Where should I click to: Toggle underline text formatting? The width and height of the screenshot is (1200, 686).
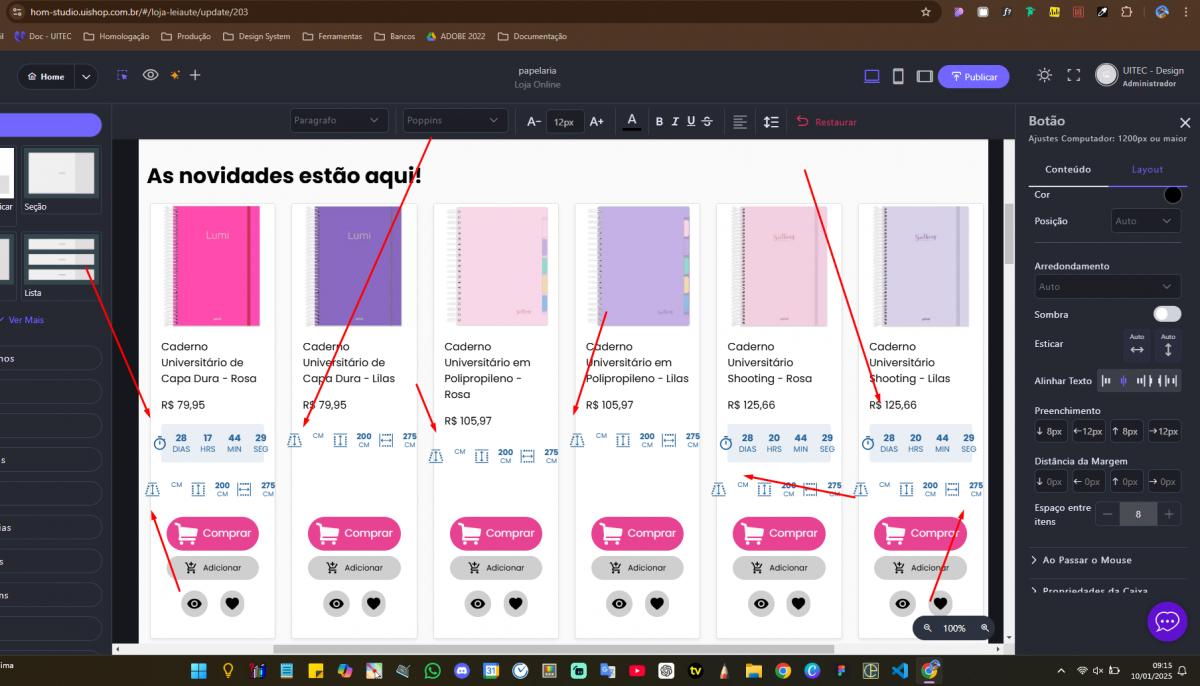click(x=691, y=122)
